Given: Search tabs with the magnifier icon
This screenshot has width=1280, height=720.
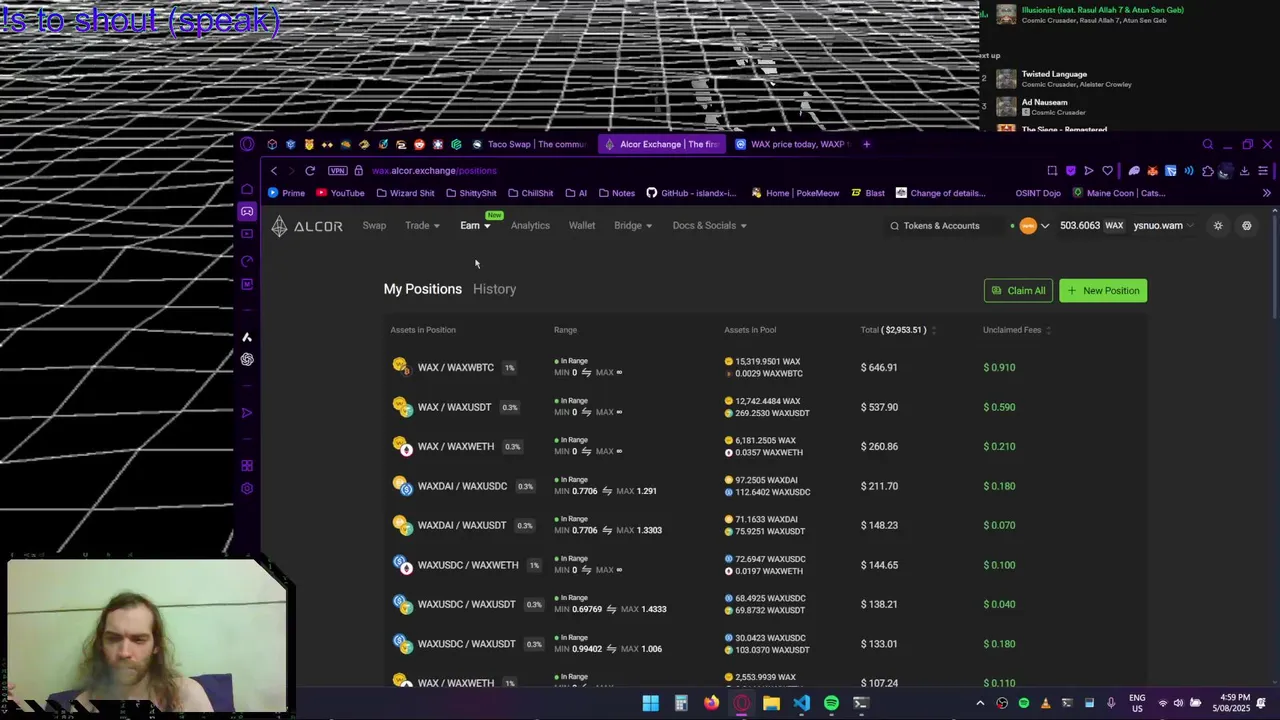Looking at the screenshot, I should (1207, 144).
